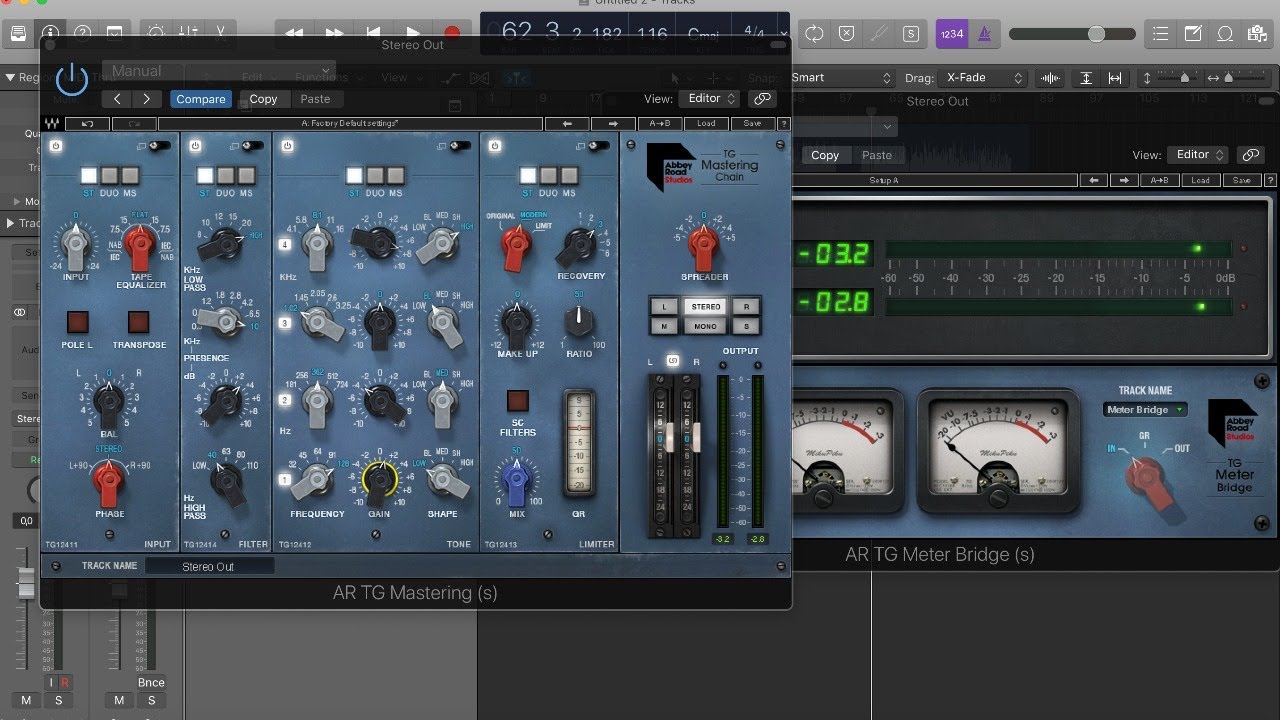Click the Waves undo arrow in TG Mastering
Image resolution: width=1280 pixels, height=720 pixels.
point(87,124)
